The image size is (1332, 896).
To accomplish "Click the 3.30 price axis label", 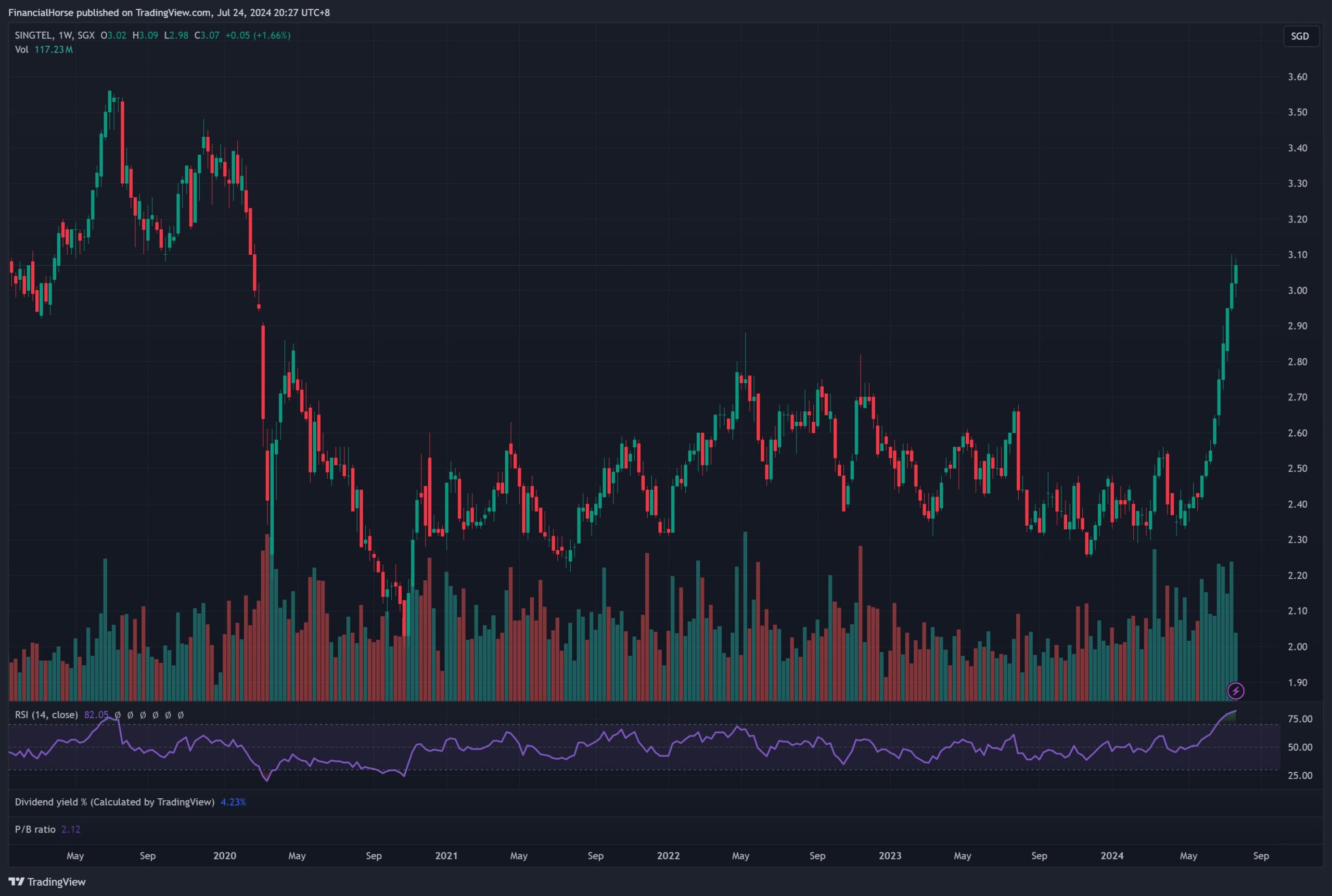I will (x=1297, y=184).
